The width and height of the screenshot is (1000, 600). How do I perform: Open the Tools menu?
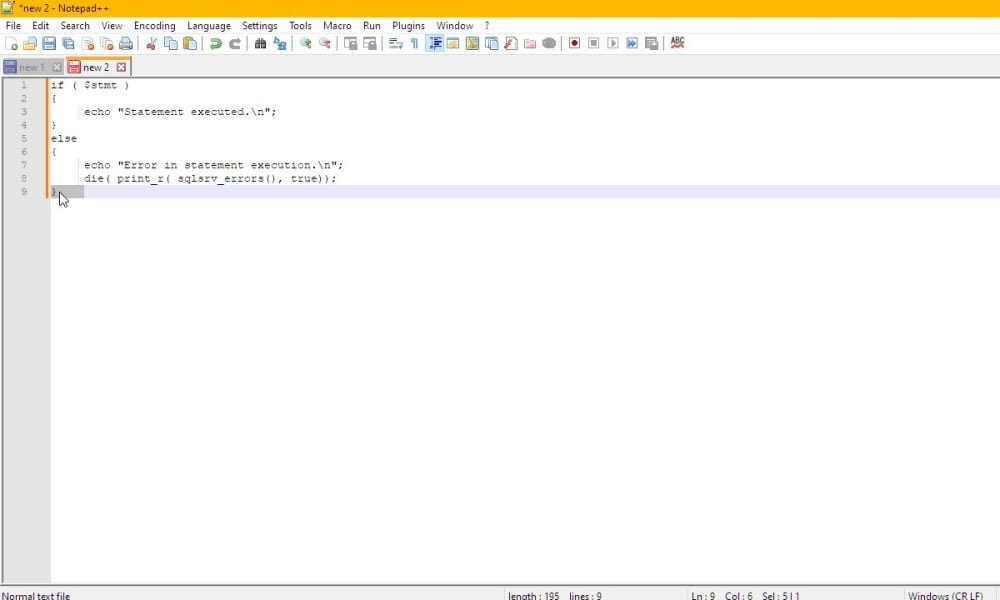[x=300, y=26]
